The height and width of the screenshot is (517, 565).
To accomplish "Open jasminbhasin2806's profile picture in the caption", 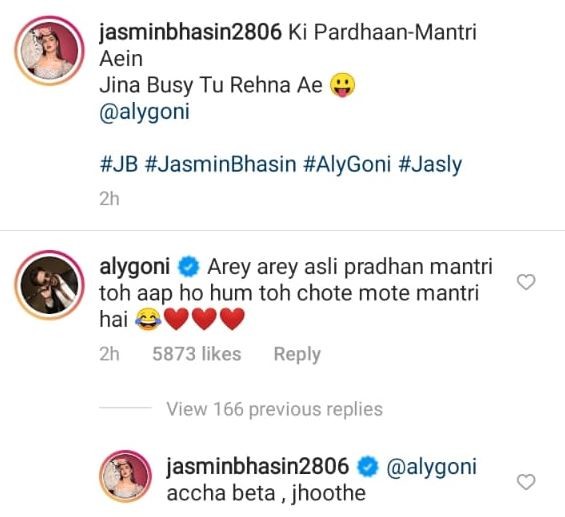I will pos(49,50).
